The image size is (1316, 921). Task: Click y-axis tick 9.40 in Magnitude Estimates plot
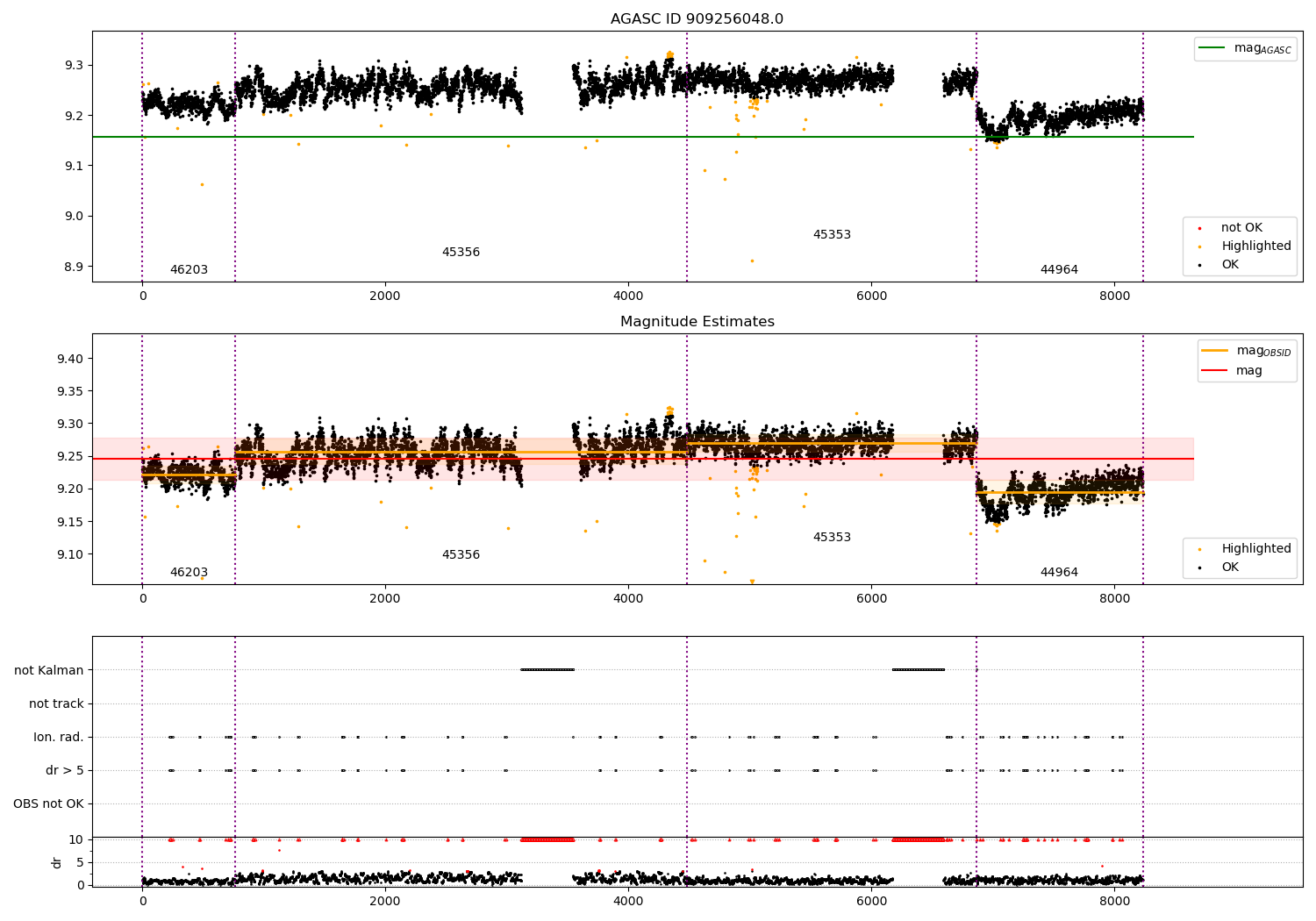70,359
